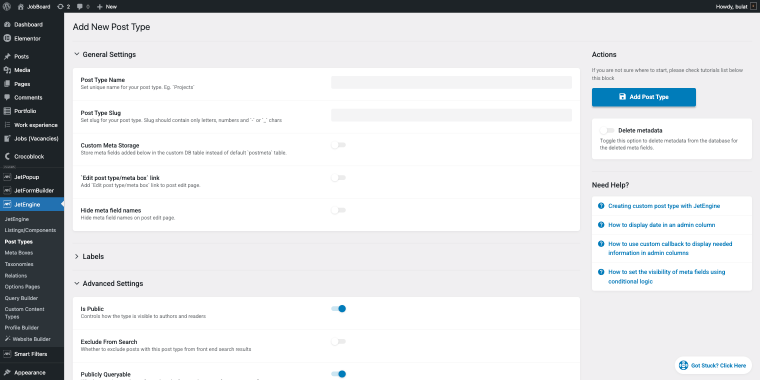Turn on Hide meta field names
760x380 pixels.
[x=338, y=210]
